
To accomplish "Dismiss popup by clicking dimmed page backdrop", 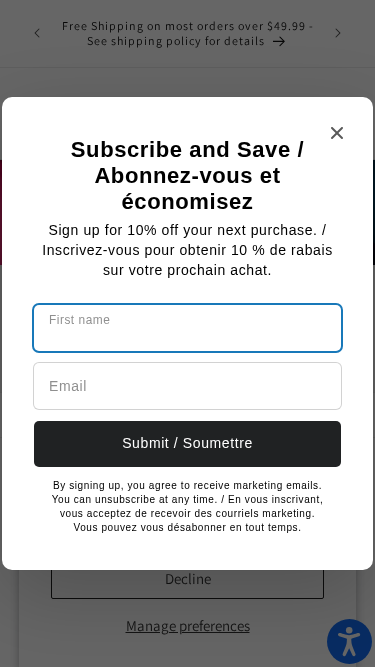I will tap(188, 81).
